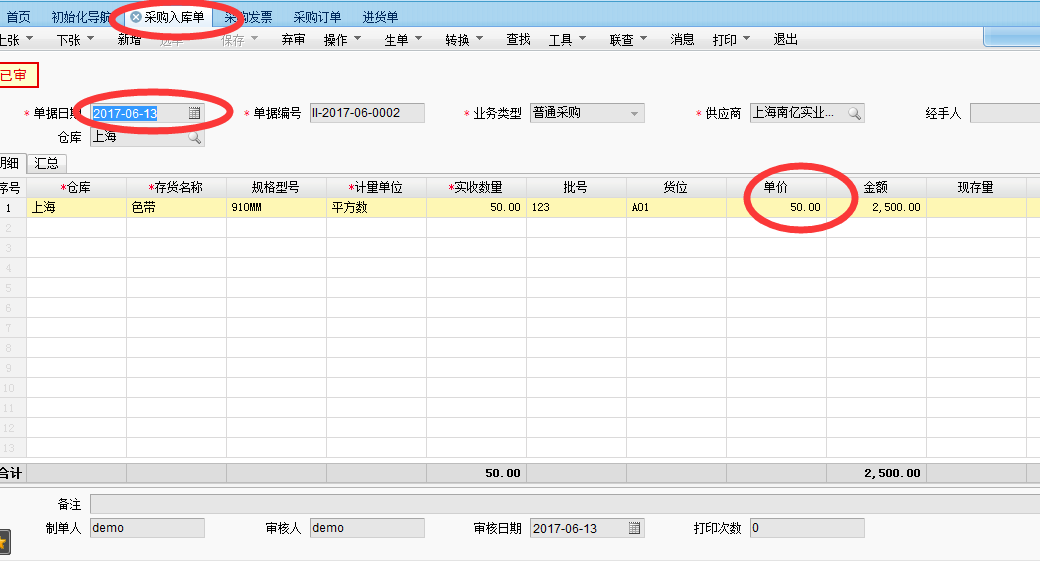Switch to the 进货单 tab
This screenshot has height=561, width=1040.
(x=380, y=17)
